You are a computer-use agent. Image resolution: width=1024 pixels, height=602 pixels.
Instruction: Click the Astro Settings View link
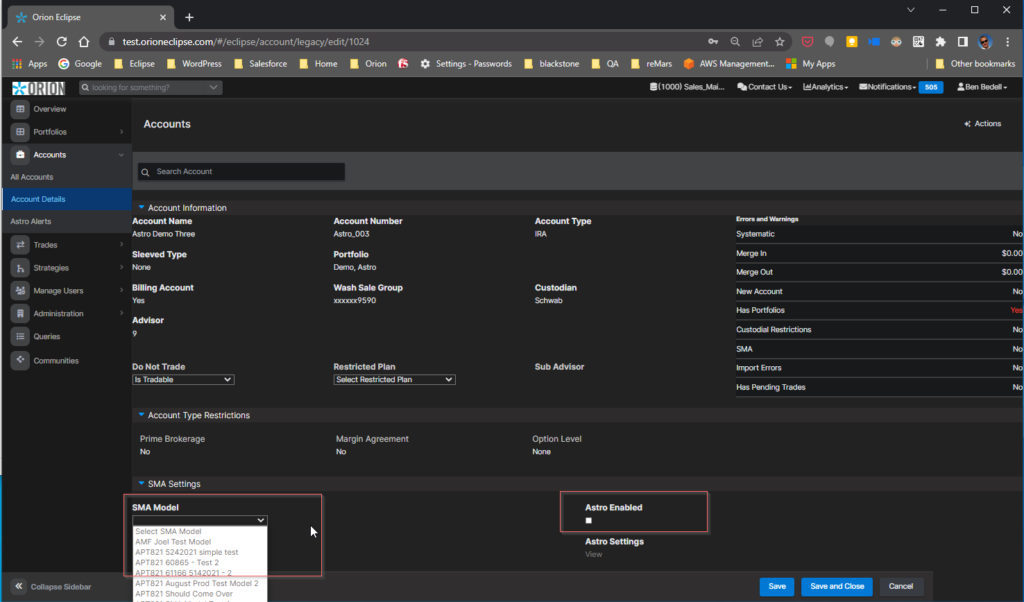(x=594, y=554)
